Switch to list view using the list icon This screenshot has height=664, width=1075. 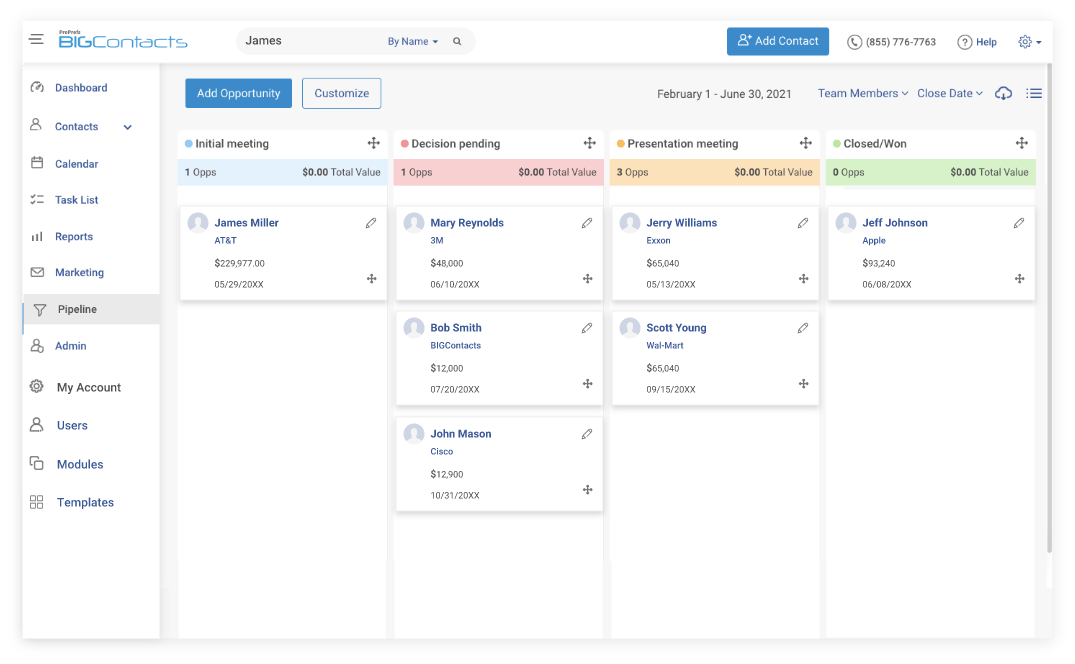(x=1034, y=92)
